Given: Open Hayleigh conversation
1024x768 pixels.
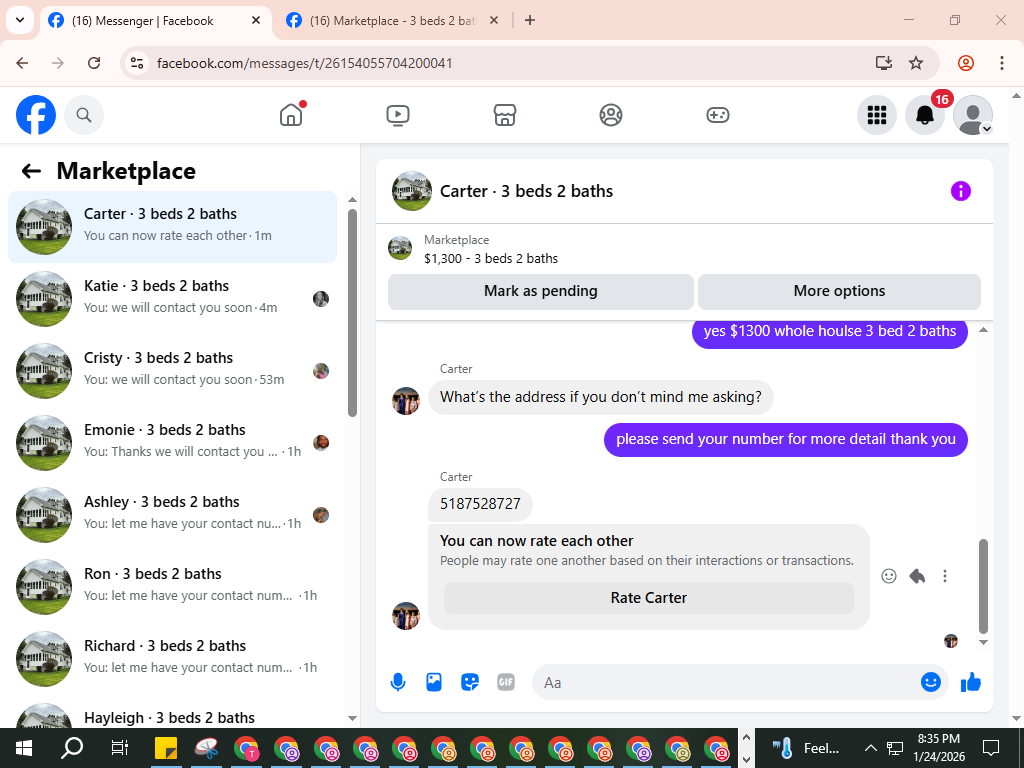Looking at the screenshot, I should pyautogui.click(x=172, y=714).
